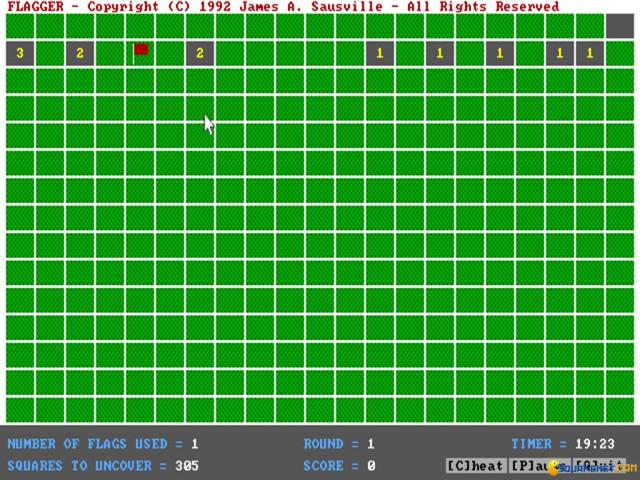Uncover the square immediately left of the flag
This screenshot has height=480, width=640.
(110, 53)
